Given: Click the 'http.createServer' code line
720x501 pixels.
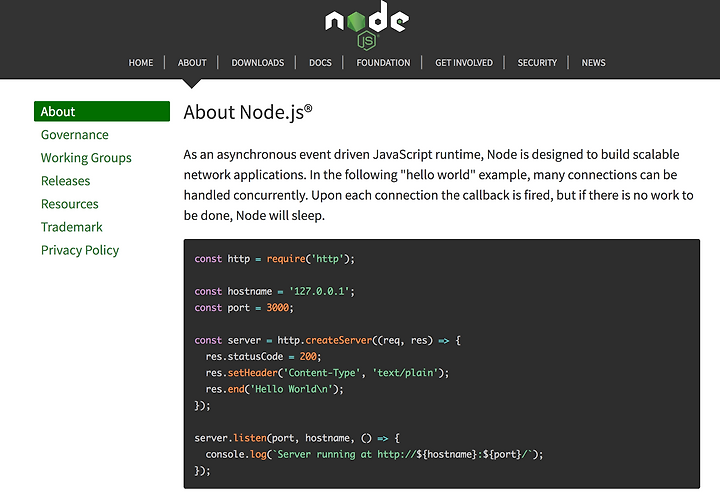Looking at the screenshot, I should tap(327, 340).
